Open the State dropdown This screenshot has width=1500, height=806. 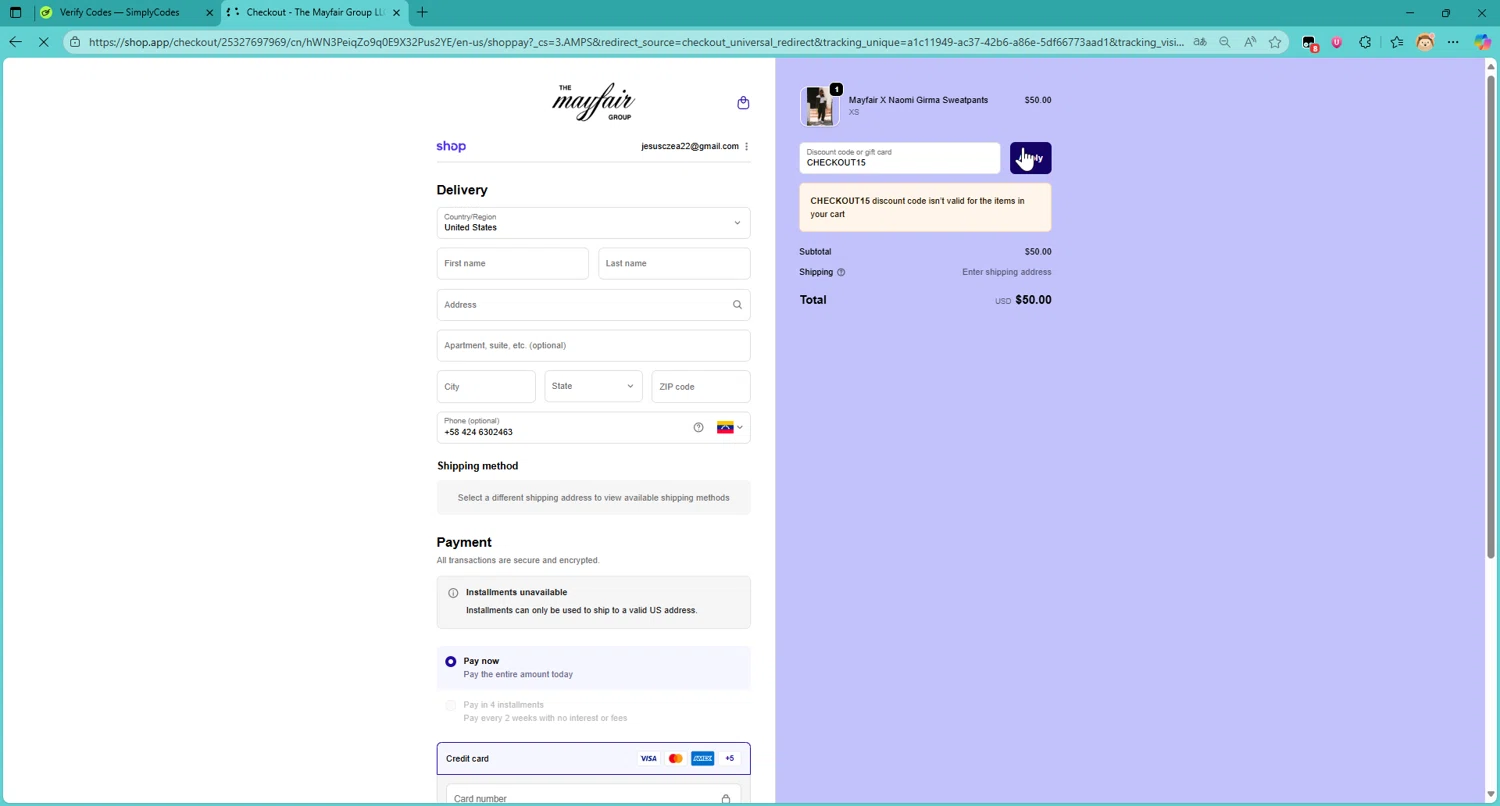pyautogui.click(x=593, y=386)
